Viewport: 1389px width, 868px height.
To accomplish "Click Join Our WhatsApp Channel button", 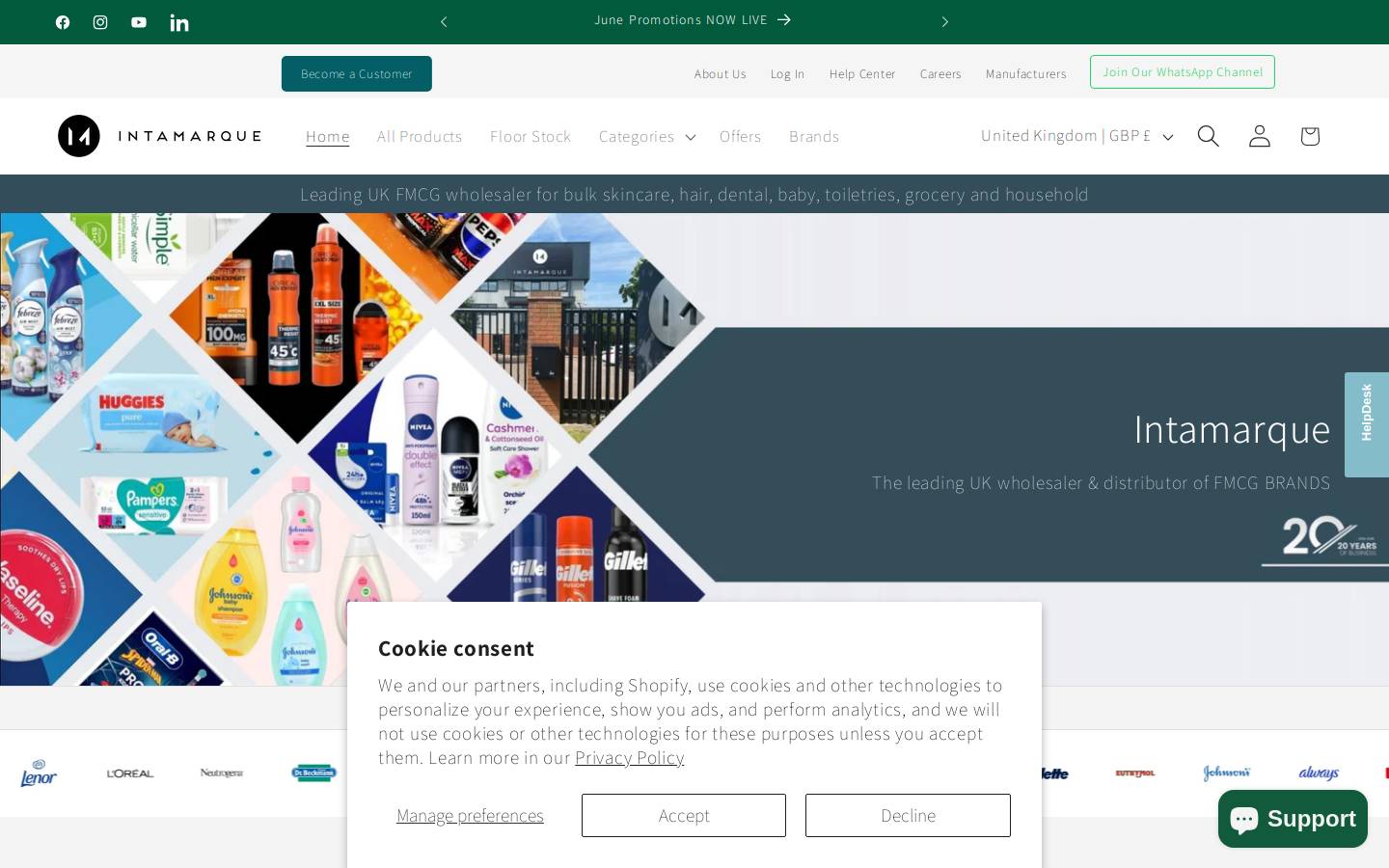I will (x=1183, y=71).
